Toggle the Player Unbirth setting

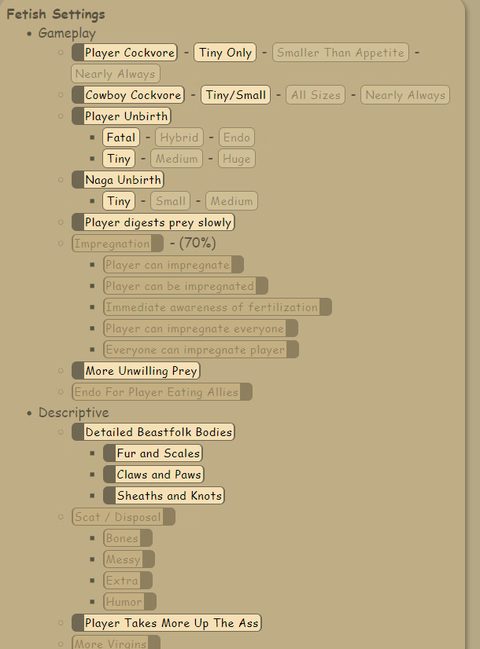pyautogui.click(x=121, y=116)
